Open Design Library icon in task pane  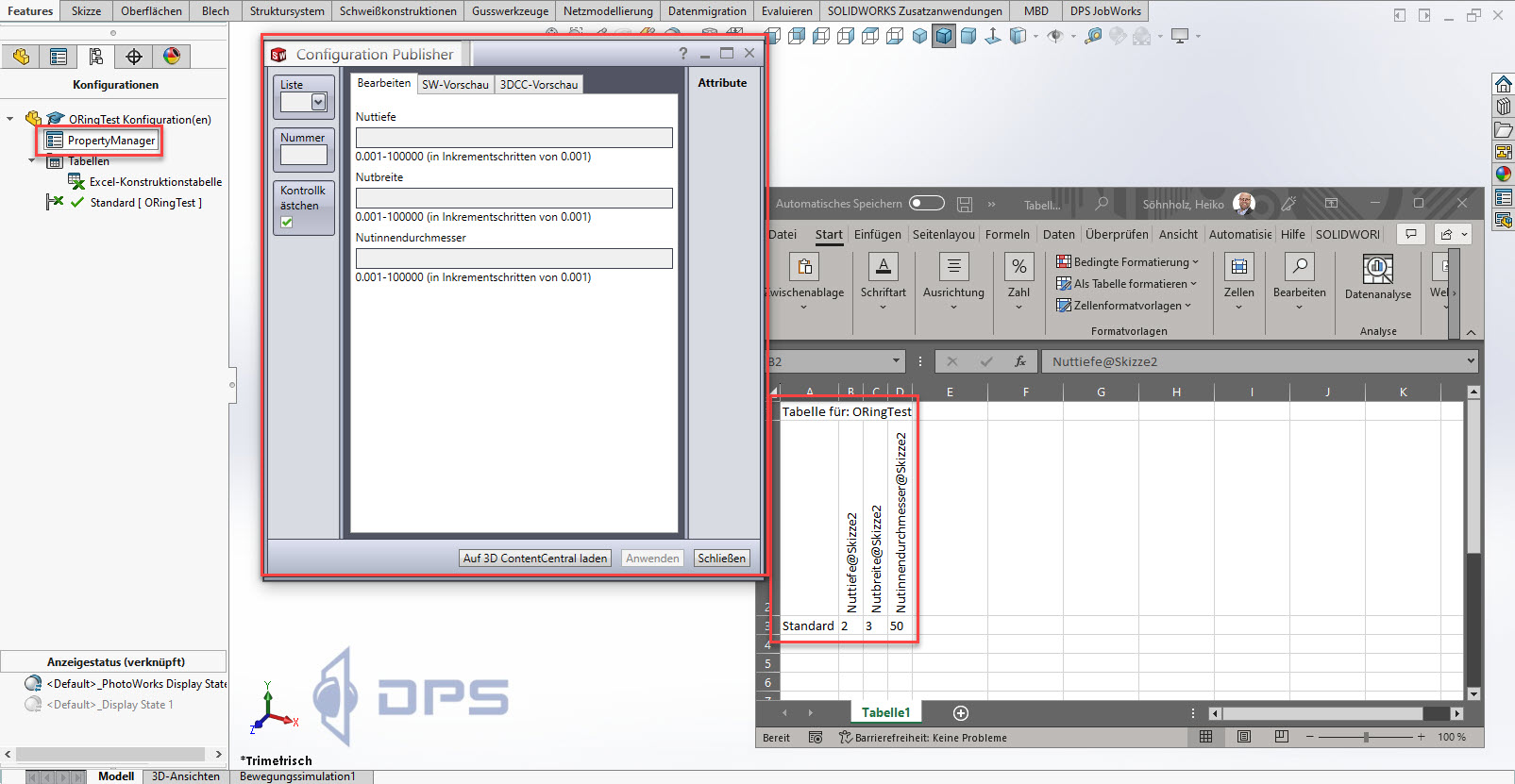point(1504,107)
